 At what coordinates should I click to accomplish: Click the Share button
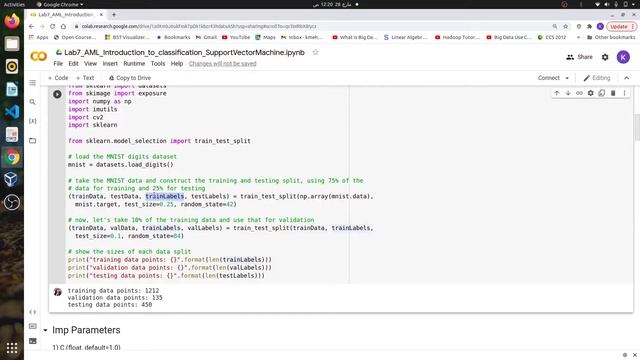pyautogui.click(x=579, y=57)
